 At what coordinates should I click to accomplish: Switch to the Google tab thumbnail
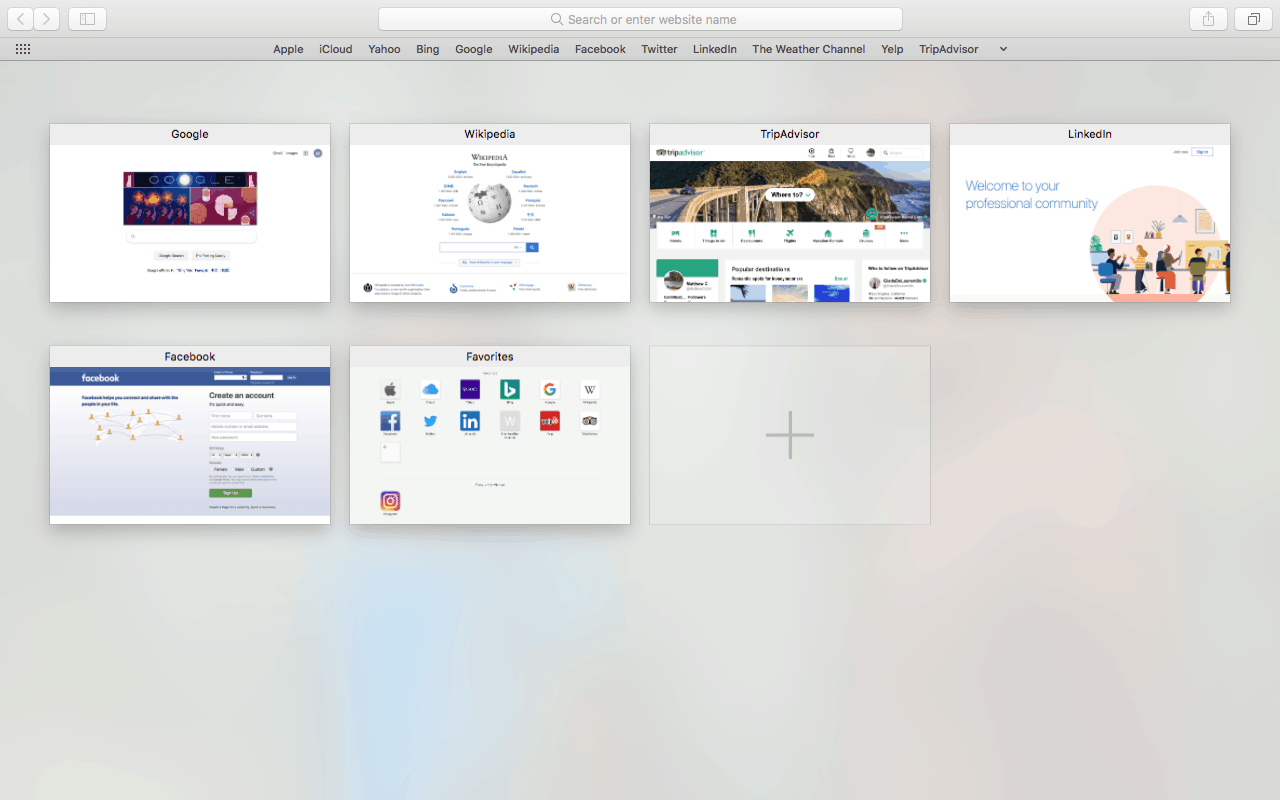pos(189,213)
